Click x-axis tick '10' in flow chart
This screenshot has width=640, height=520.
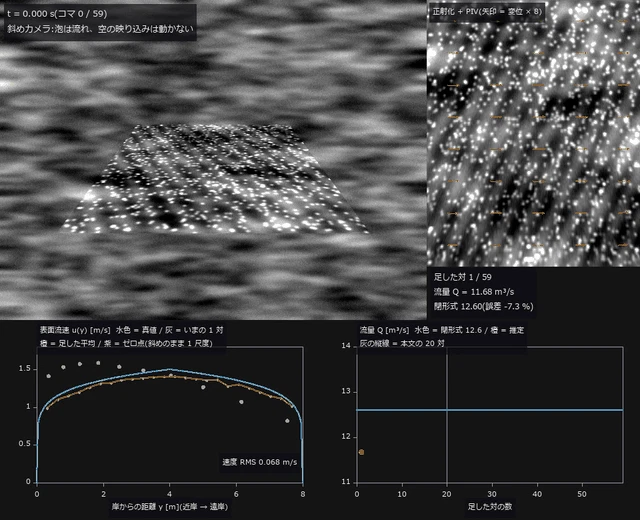402,494
